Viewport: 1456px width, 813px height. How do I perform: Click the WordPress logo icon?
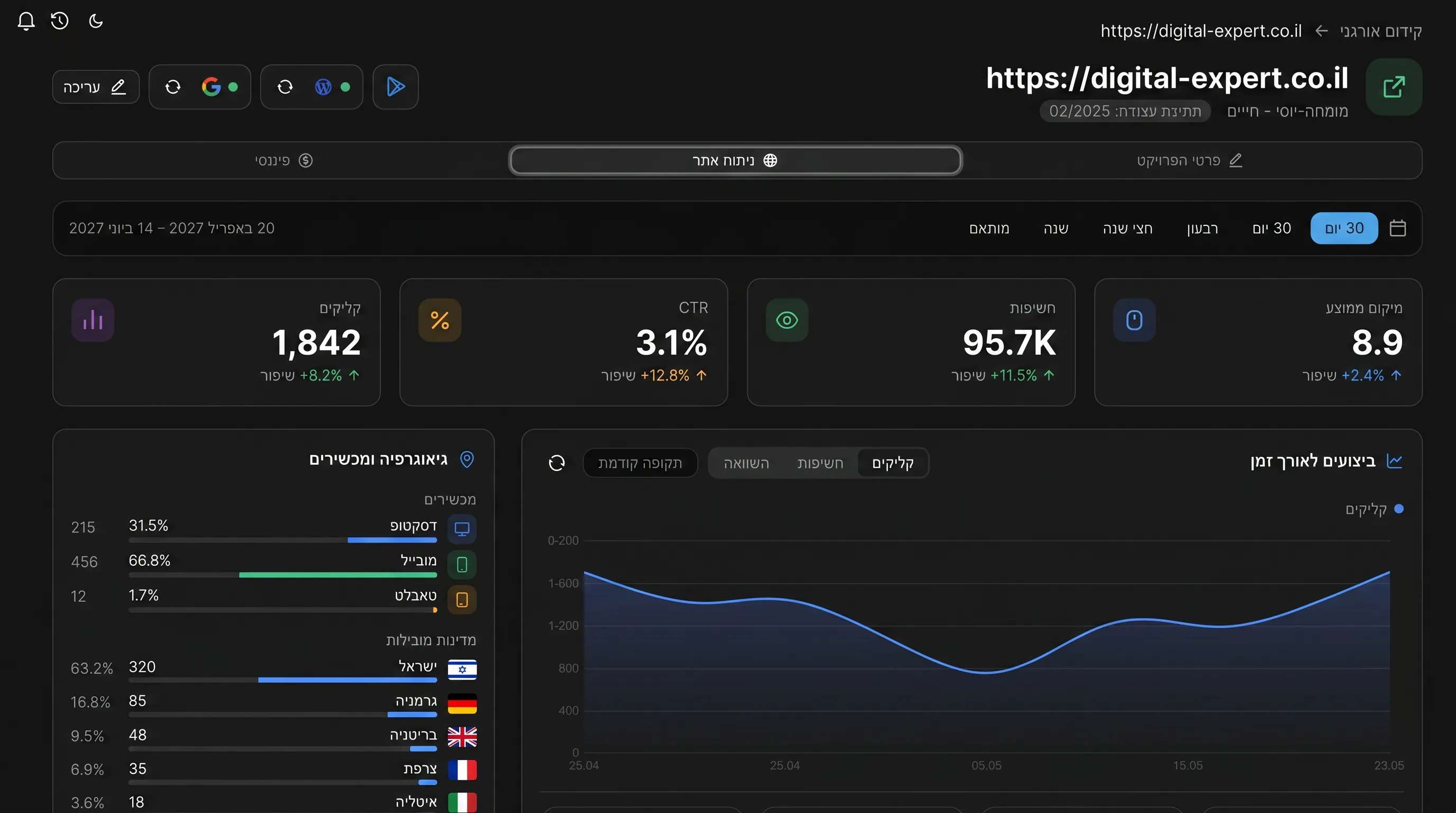pos(323,87)
